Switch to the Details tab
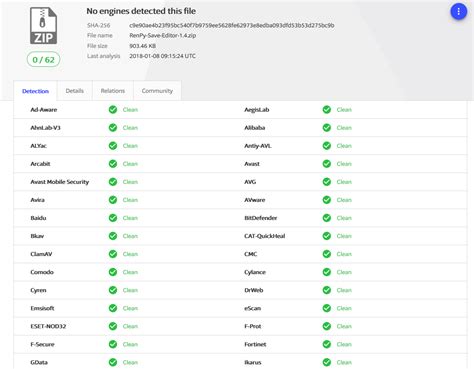474x369 pixels. [x=75, y=91]
